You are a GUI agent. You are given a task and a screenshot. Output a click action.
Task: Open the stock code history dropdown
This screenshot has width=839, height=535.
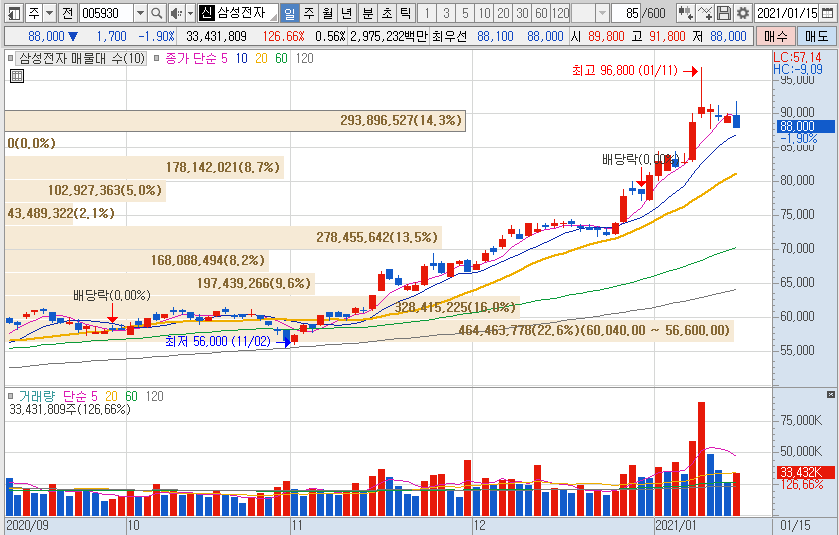[140, 13]
